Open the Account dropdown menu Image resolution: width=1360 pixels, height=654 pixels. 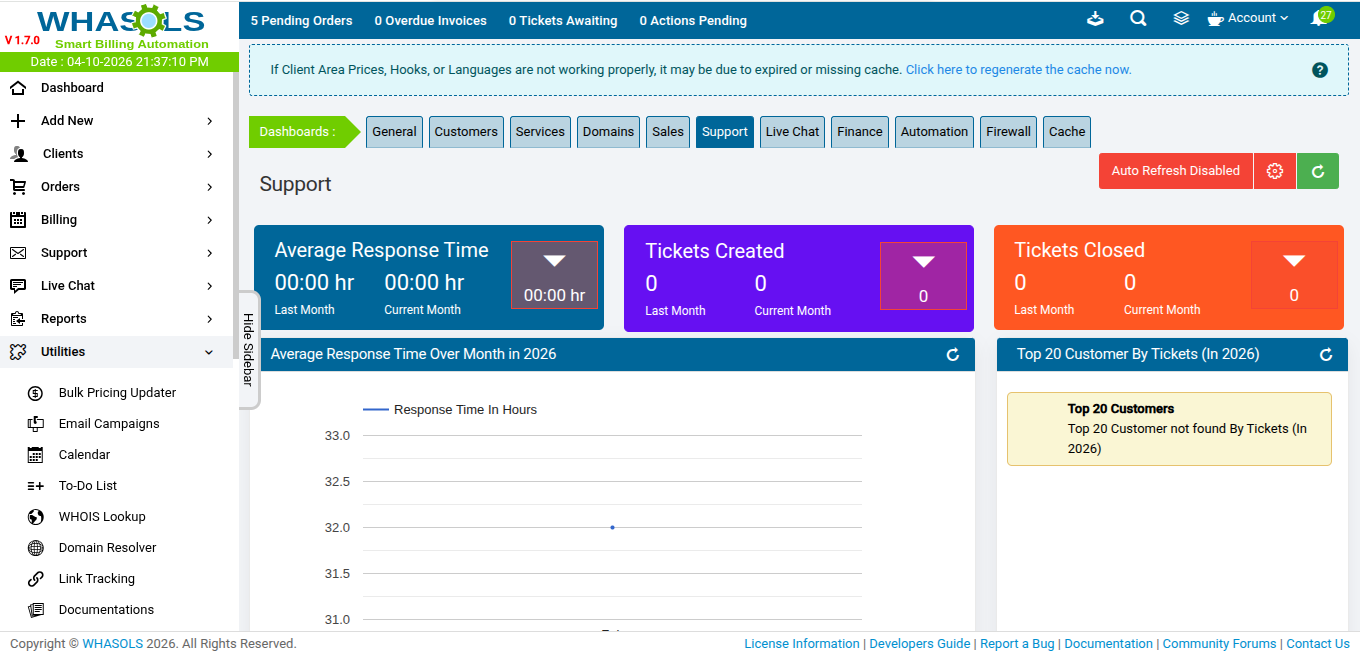[x=1250, y=18]
